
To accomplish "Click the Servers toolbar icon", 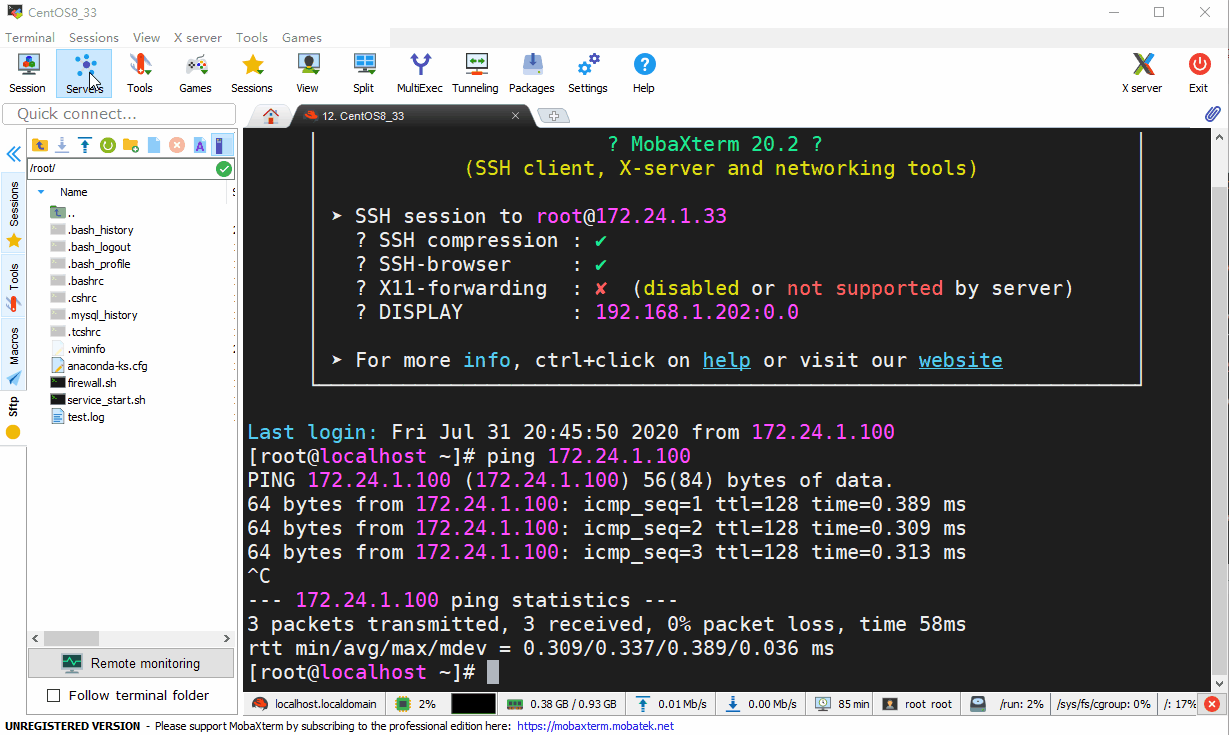I will pos(85,73).
